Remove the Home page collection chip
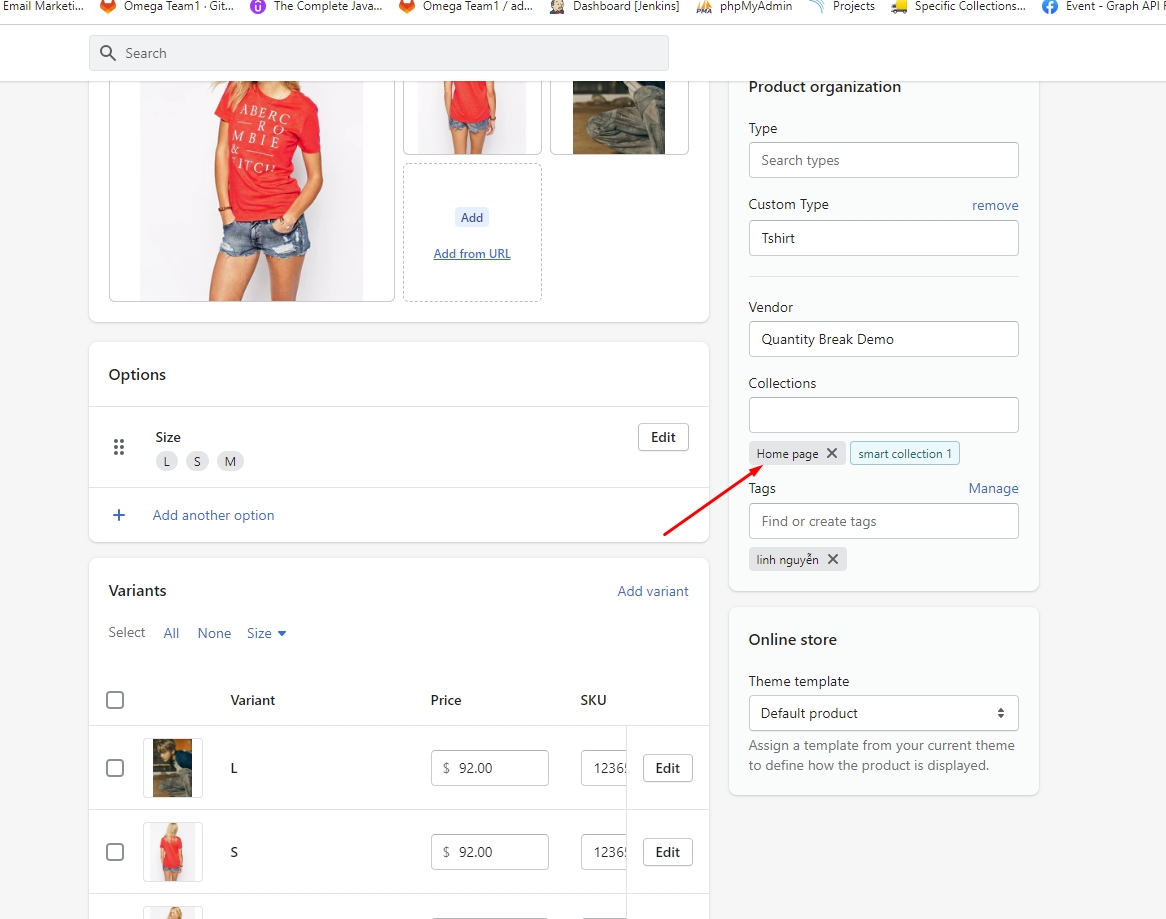This screenshot has height=919, width=1166. [832, 454]
